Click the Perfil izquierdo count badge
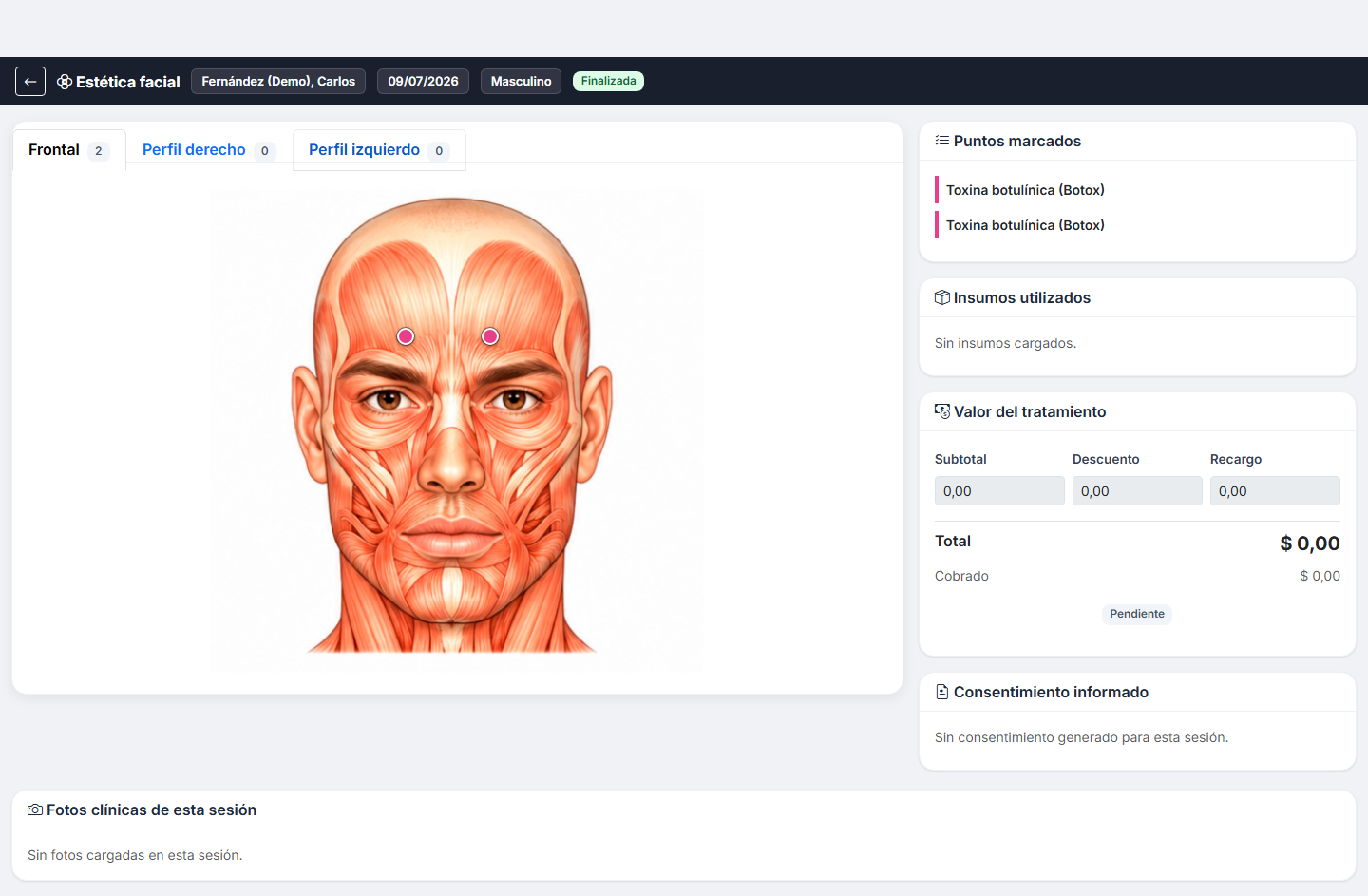The image size is (1368, 896). [439, 151]
